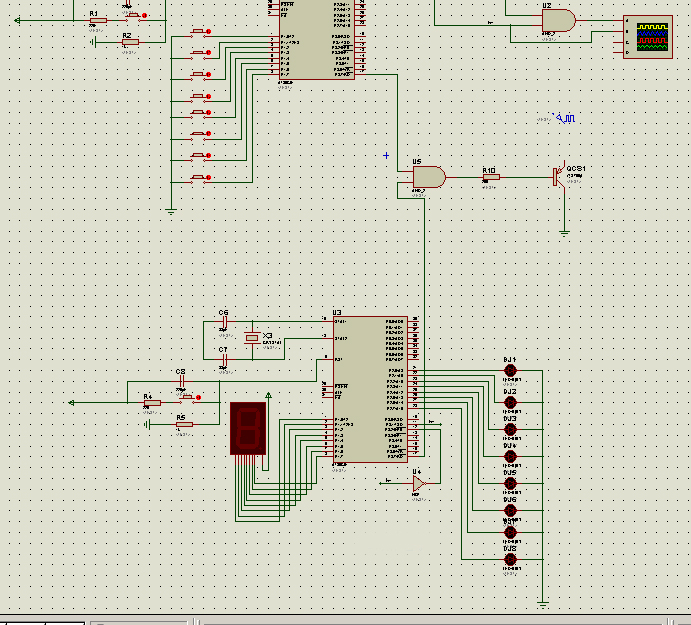Screen dimensions: 691x625
Task: Select the DJ5 LED
Action: click(510, 483)
